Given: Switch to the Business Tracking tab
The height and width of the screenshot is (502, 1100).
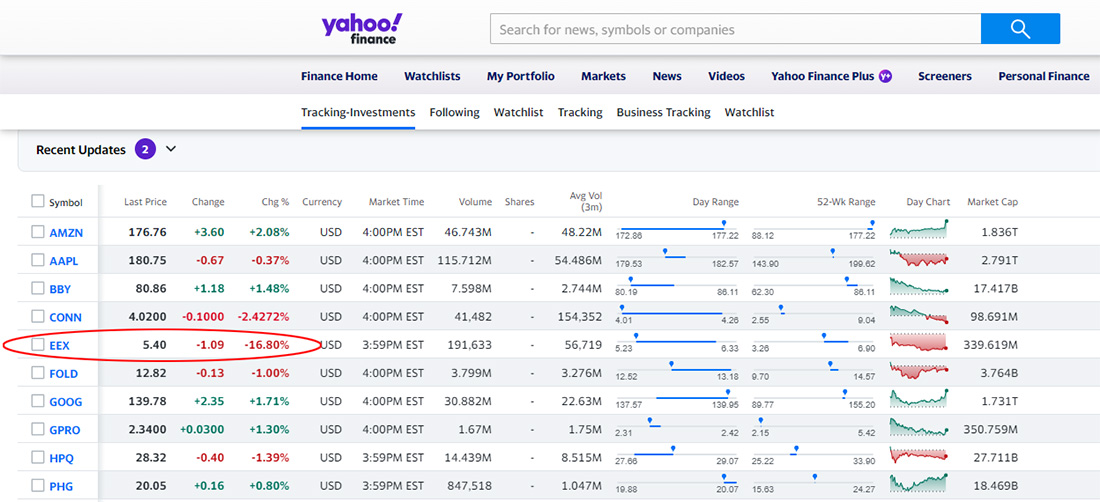Looking at the screenshot, I should (x=664, y=112).
